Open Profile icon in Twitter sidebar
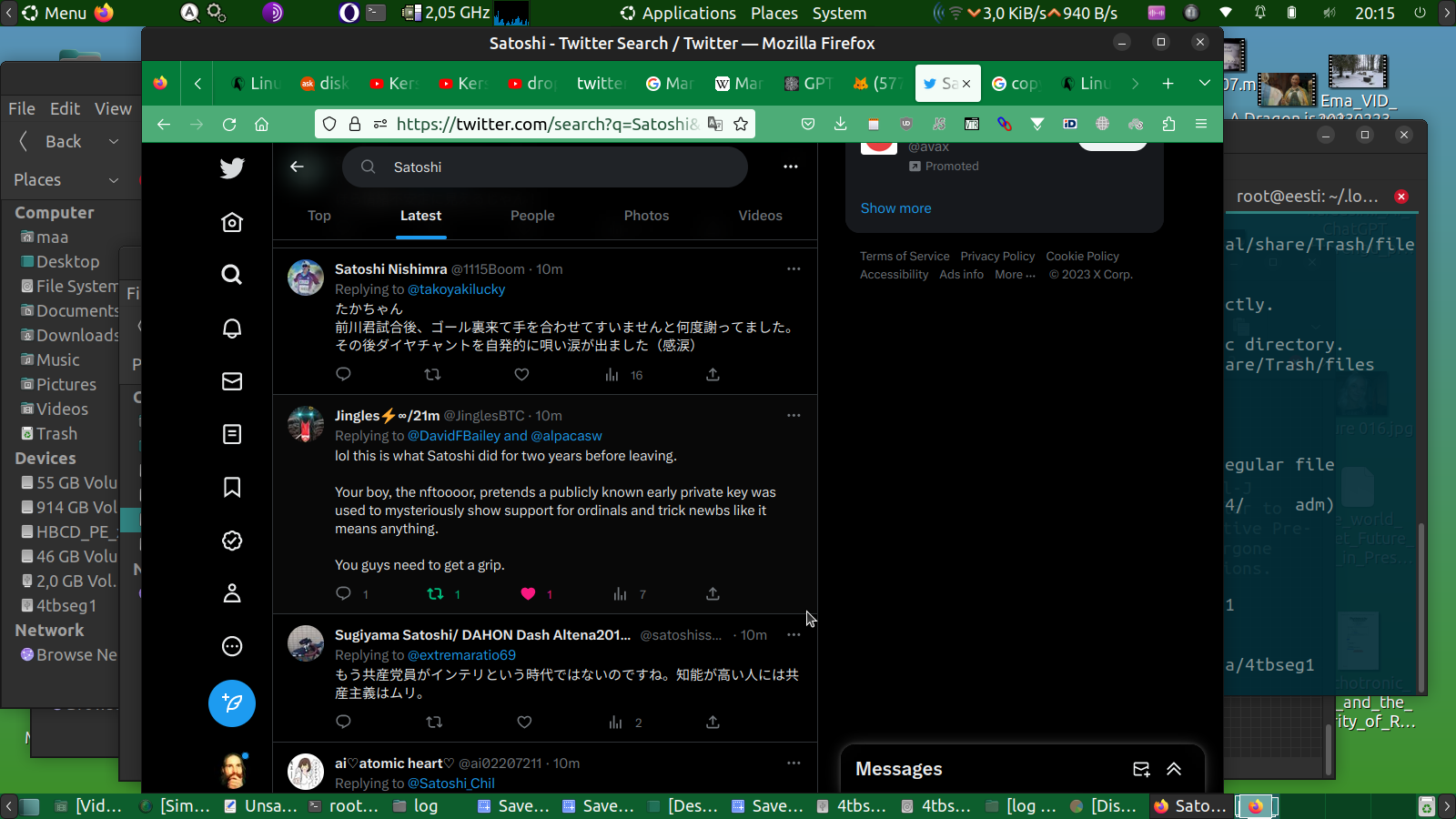This screenshot has width=1456, height=819. (232, 593)
